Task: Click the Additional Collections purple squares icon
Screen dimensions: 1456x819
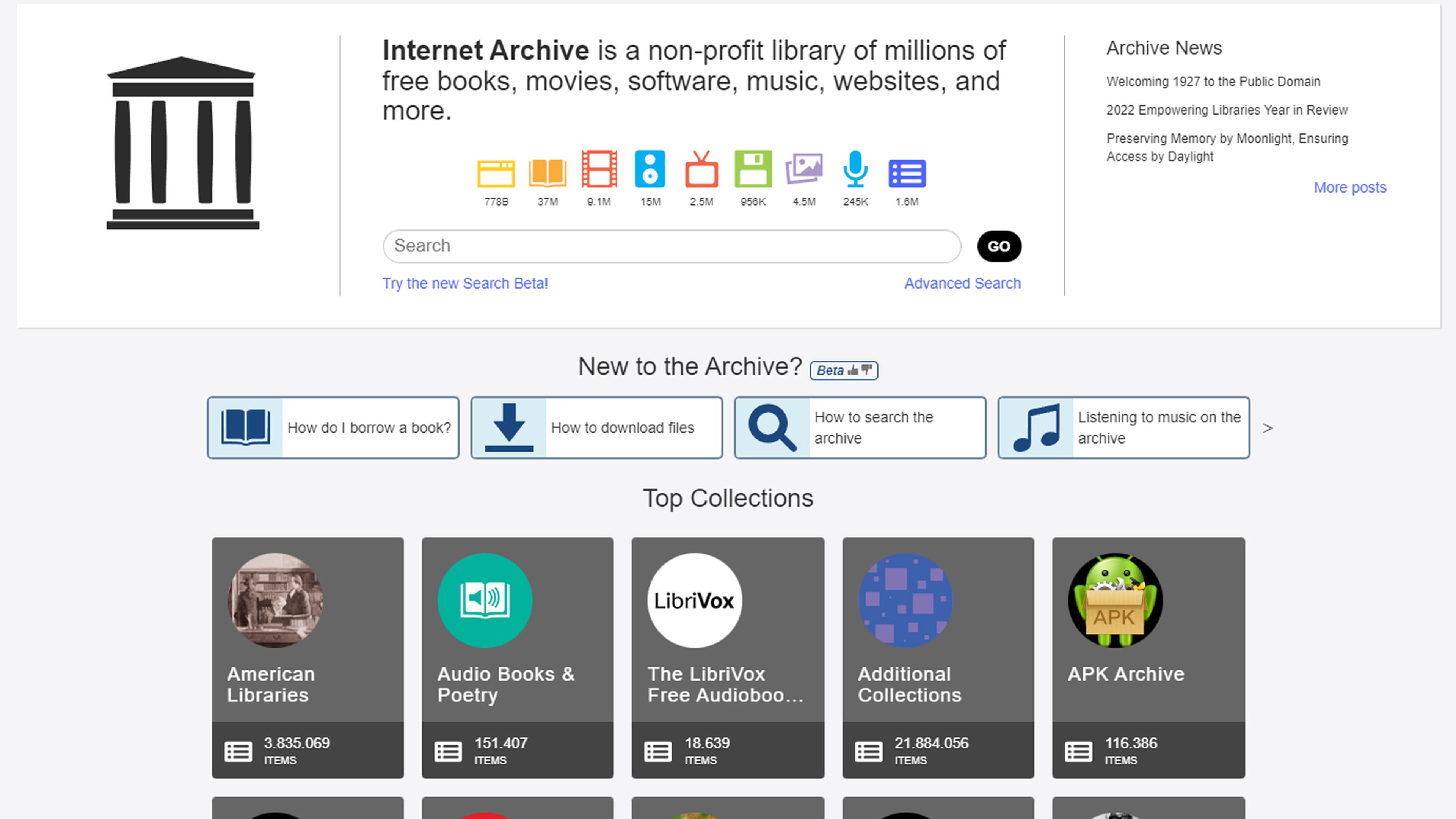Action: click(x=905, y=600)
